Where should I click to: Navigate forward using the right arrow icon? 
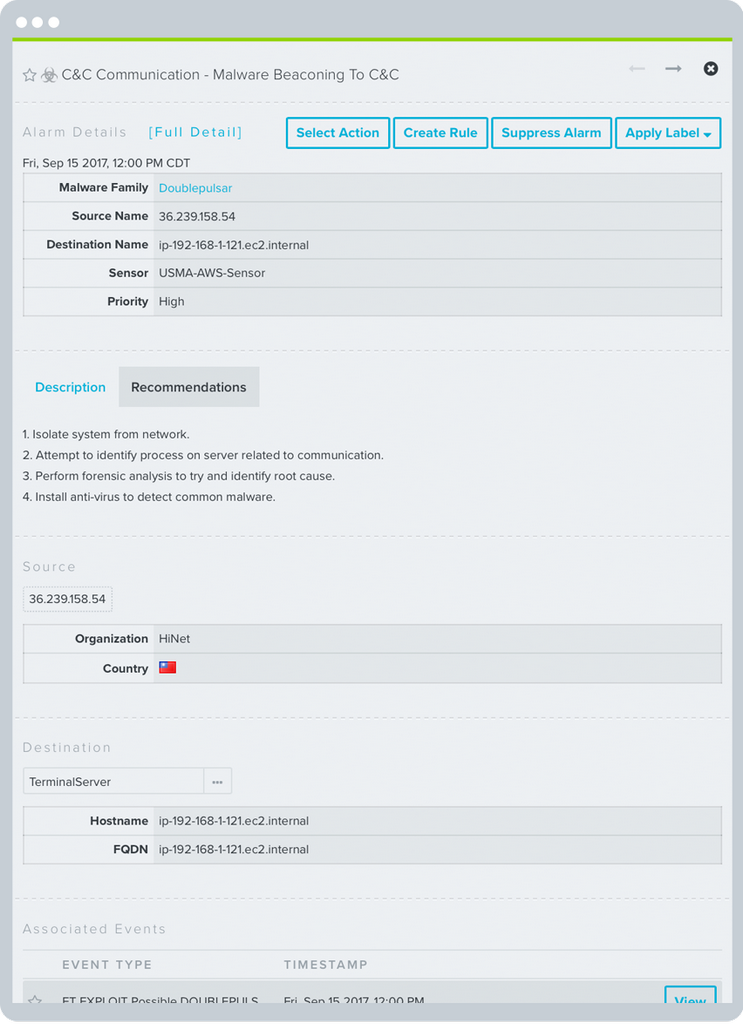(x=672, y=69)
